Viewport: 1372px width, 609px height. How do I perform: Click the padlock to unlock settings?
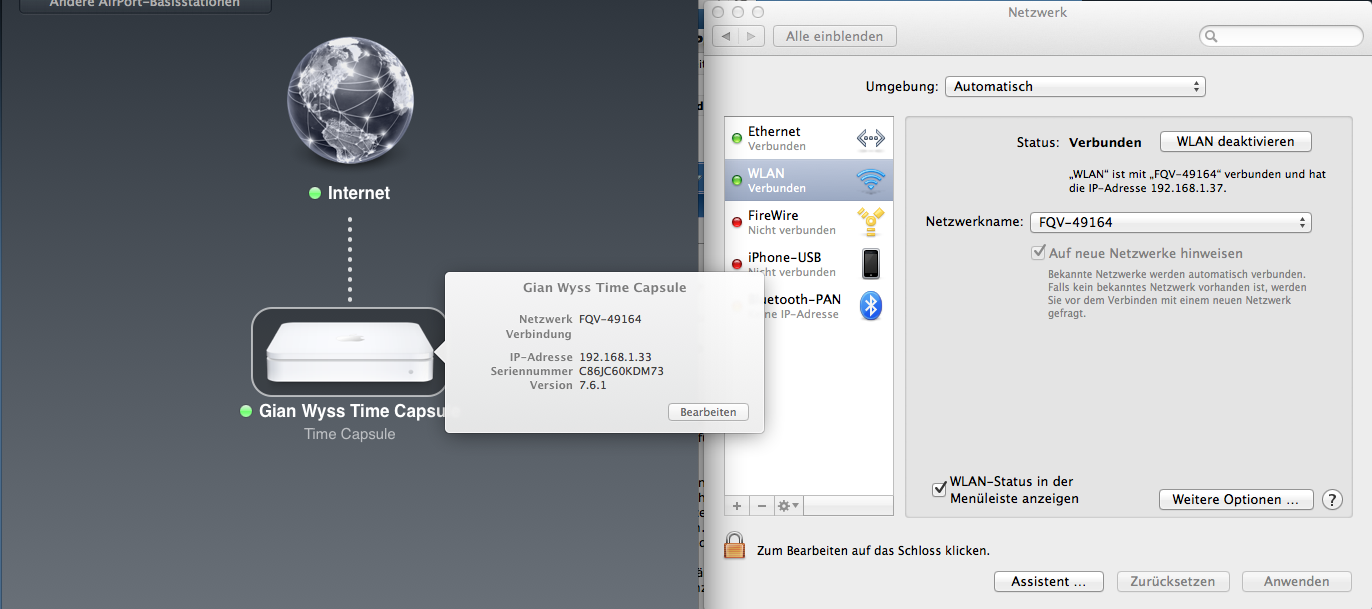coord(735,546)
